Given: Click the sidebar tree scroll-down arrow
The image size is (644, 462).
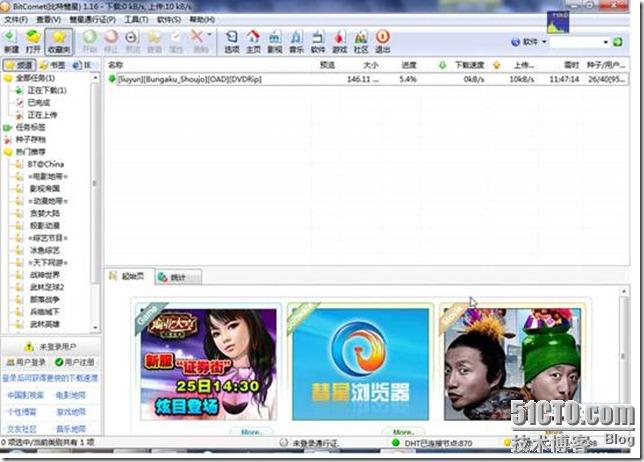Looking at the screenshot, I should point(95,327).
